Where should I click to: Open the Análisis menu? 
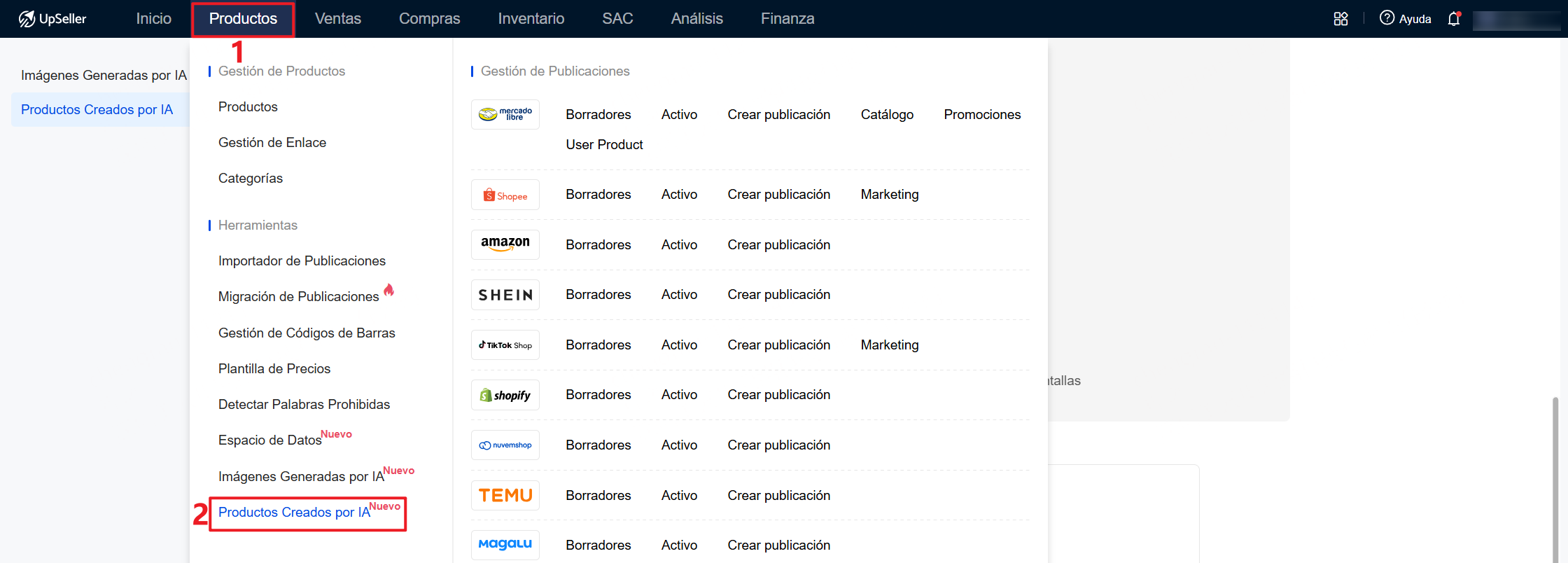pyautogui.click(x=696, y=19)
